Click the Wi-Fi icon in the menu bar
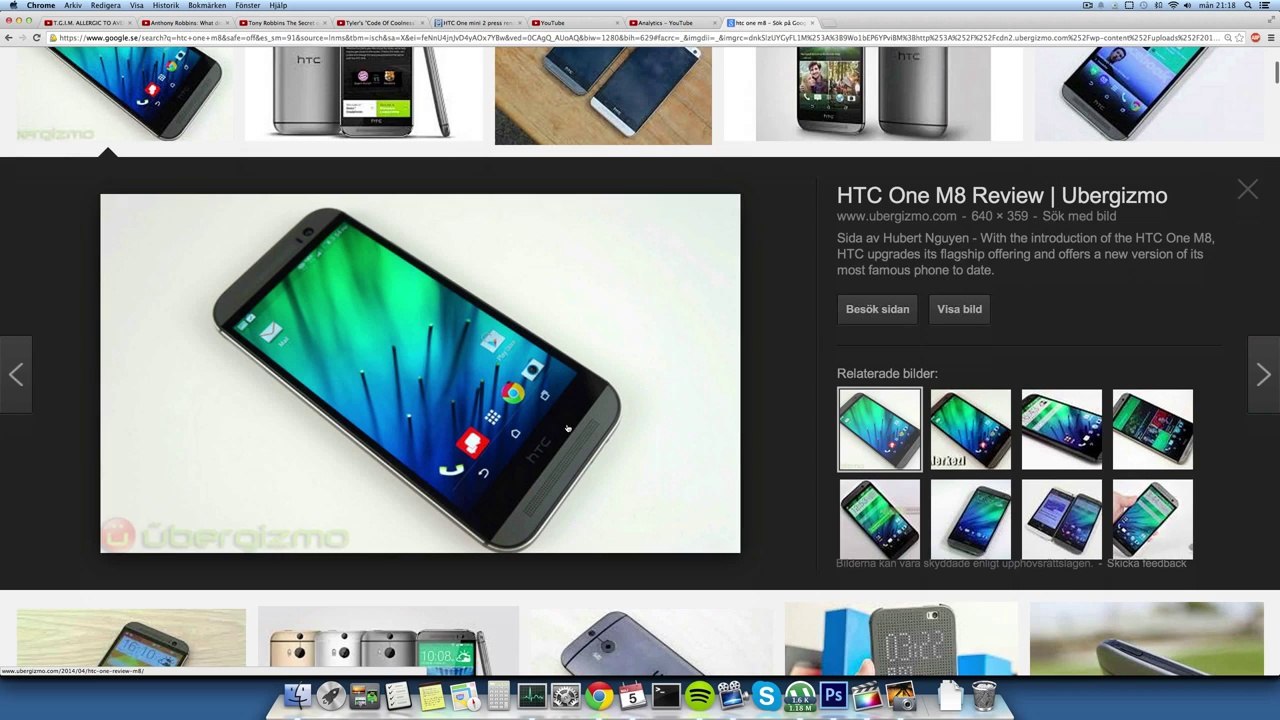The image size is (1280, 720). 1173,6
